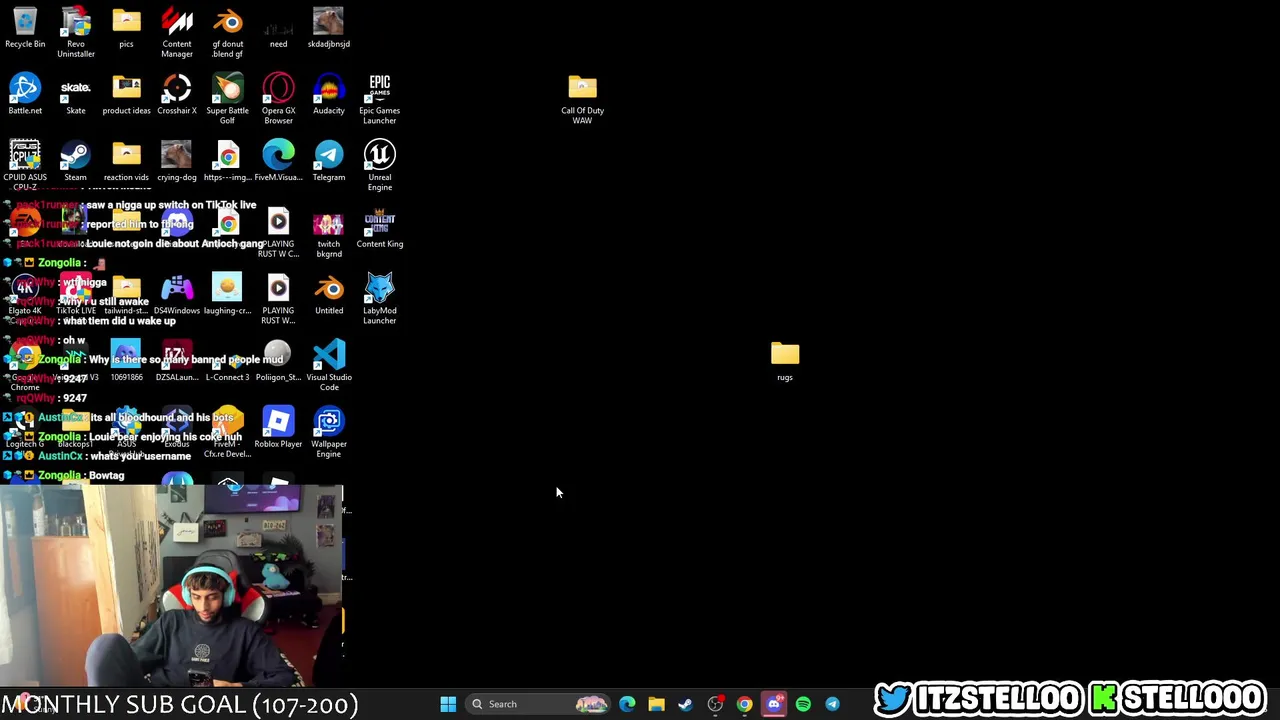1280x720 pixels.
Task: Select the product ideas folder
Action: click(126, 94)
